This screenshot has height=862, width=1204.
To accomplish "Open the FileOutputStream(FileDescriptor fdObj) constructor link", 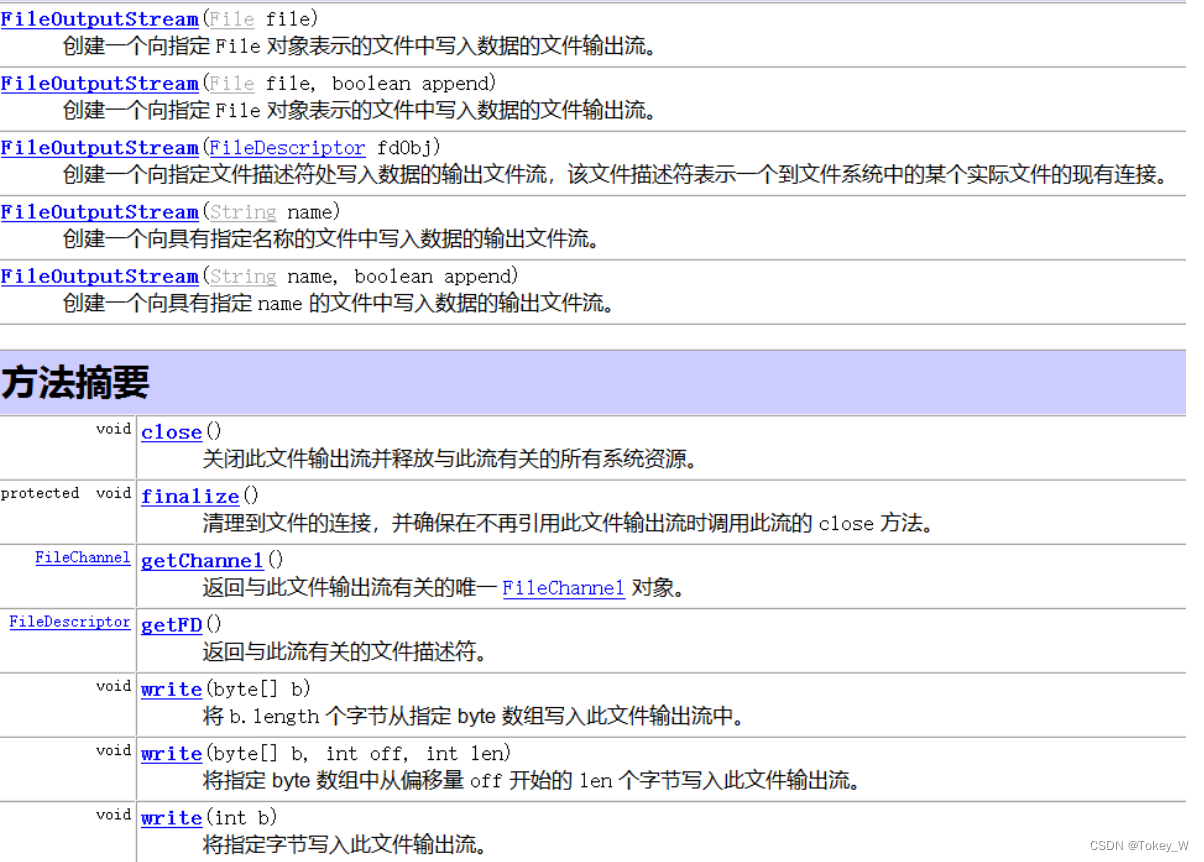I will pos(98,147).
